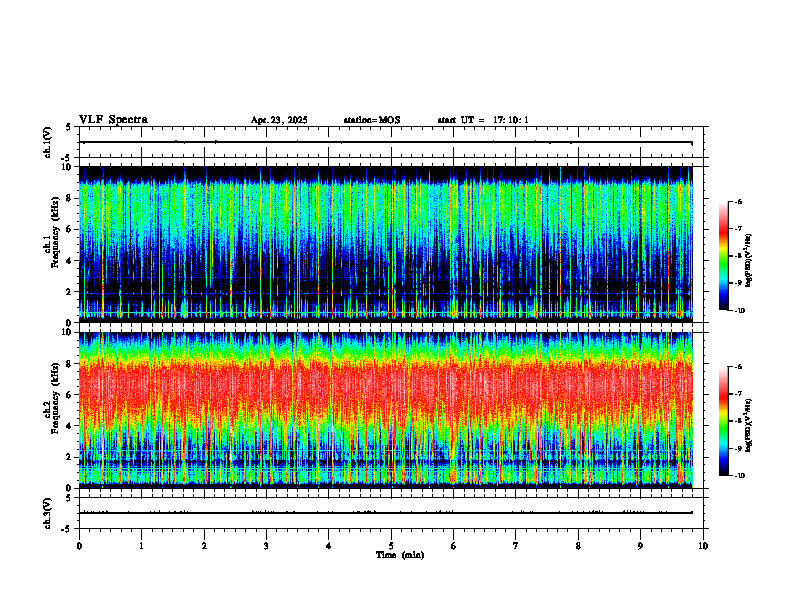Select the date "Apr. 23, 2025"

[x=279, y=120]
